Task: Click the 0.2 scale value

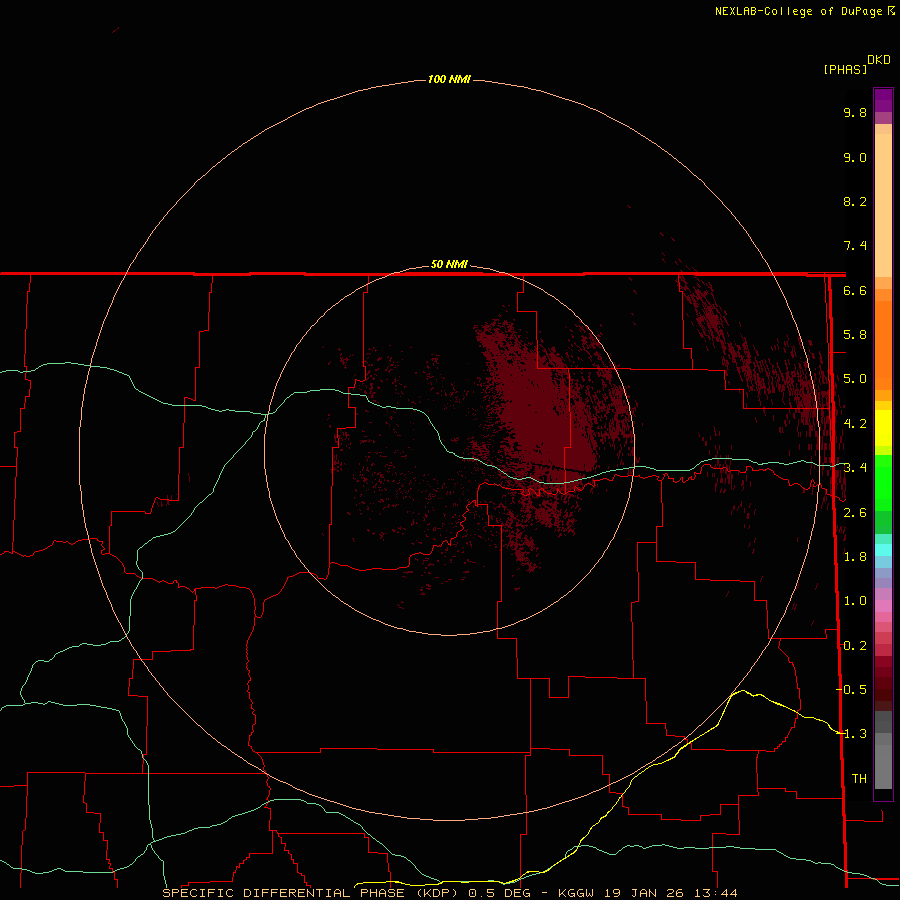Action: [x=855, y=646]
